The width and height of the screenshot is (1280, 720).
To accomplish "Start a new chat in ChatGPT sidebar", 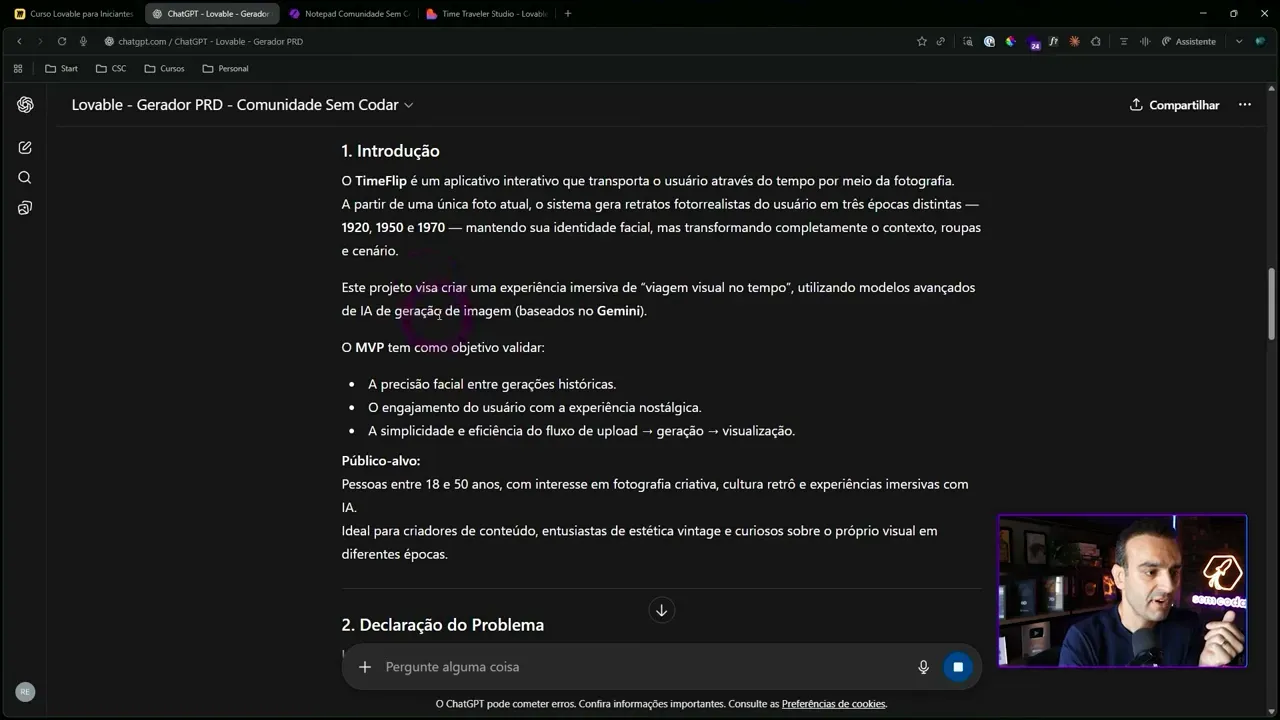I will click(25, 147).
